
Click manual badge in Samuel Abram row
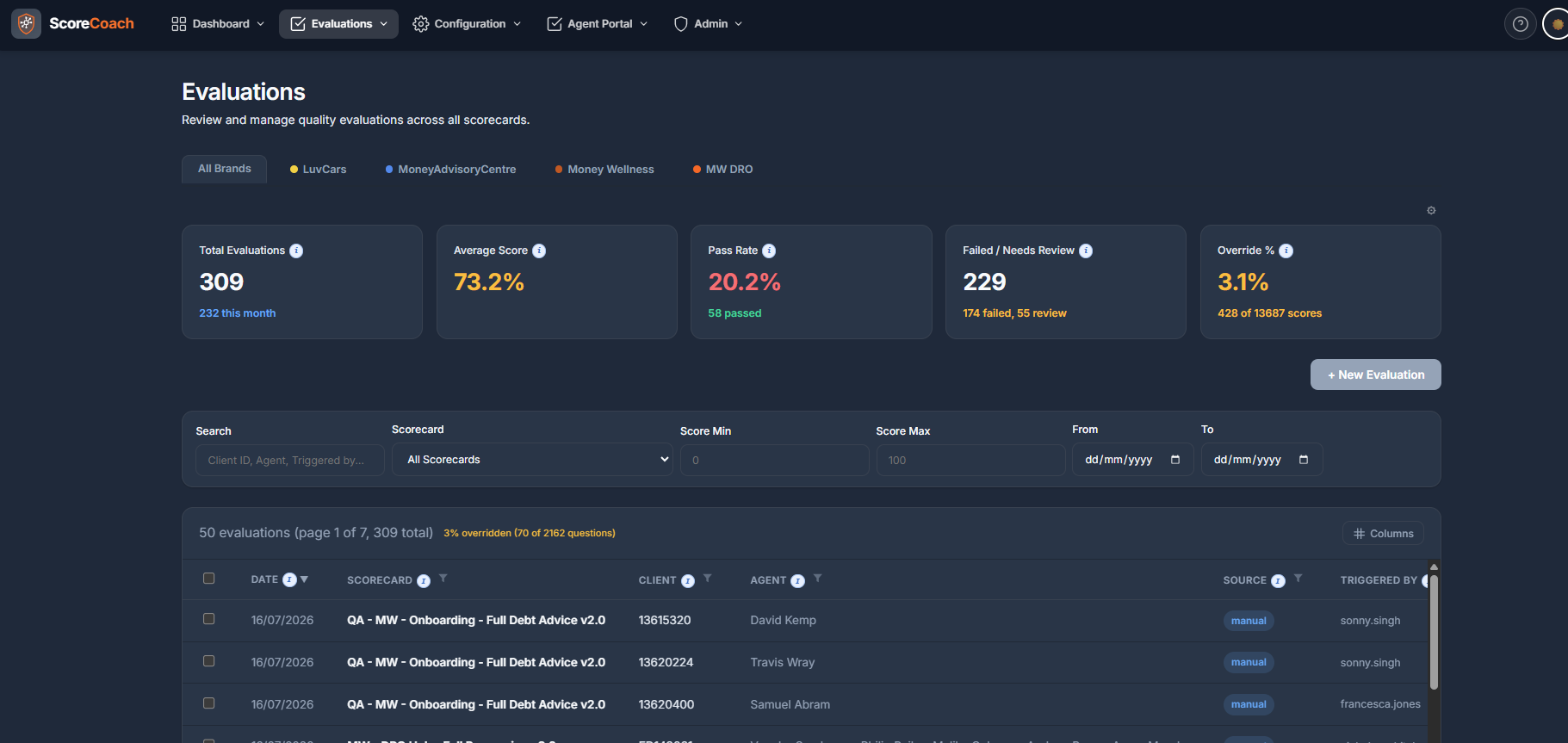tap(1249, 704)
